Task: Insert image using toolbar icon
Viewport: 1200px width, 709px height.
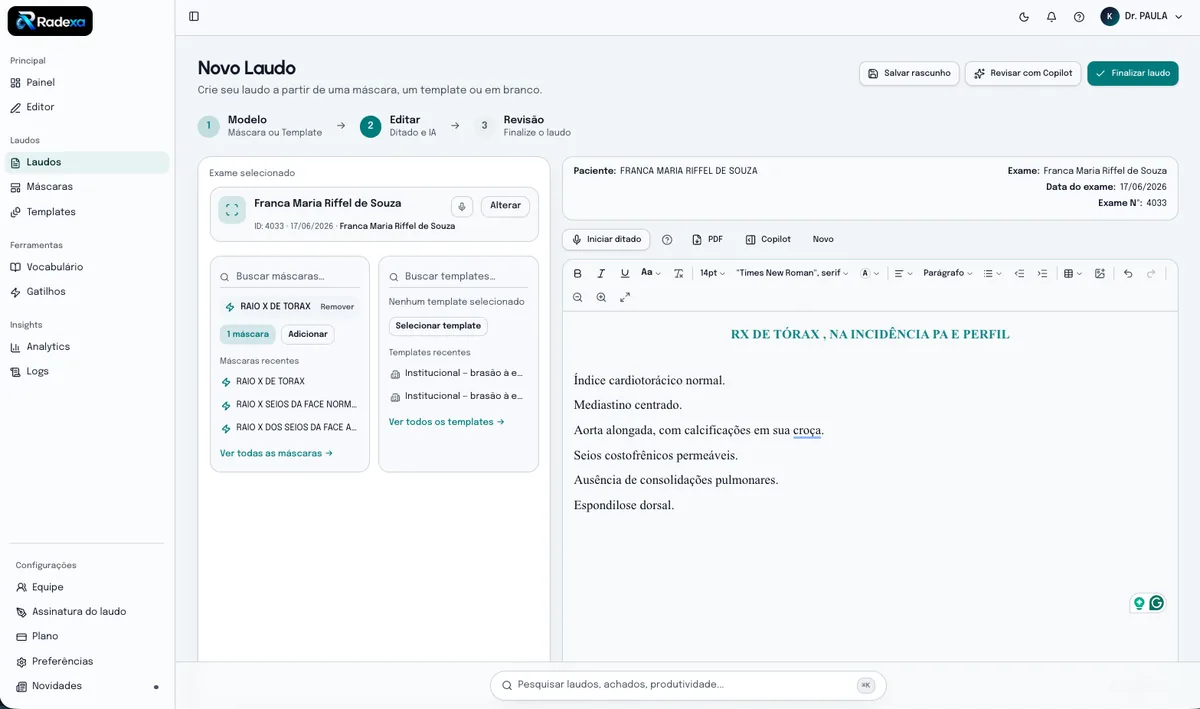Action: pyautogui.click(x=1100, y=273)
